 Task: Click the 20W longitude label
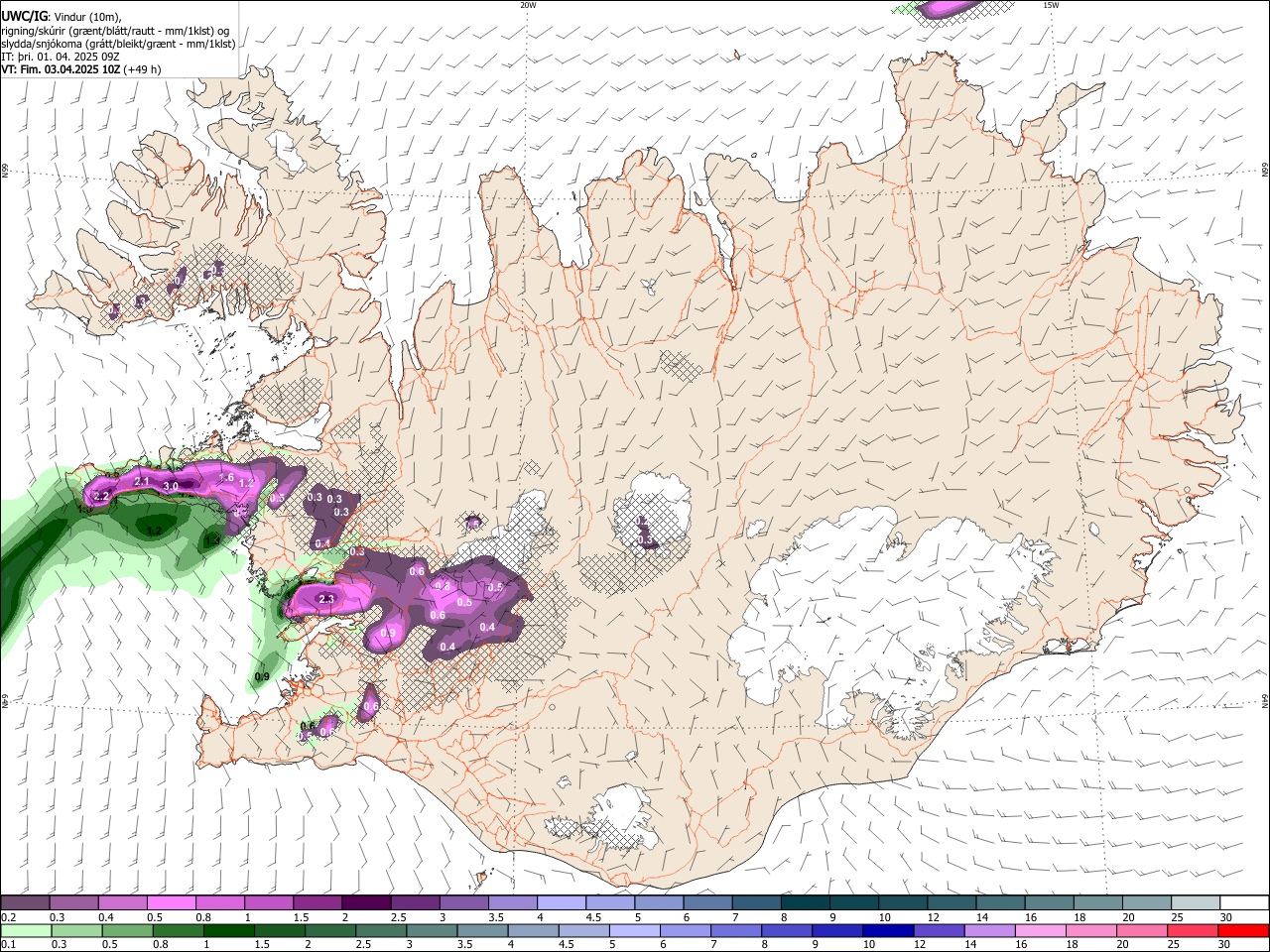click(528, 5)
